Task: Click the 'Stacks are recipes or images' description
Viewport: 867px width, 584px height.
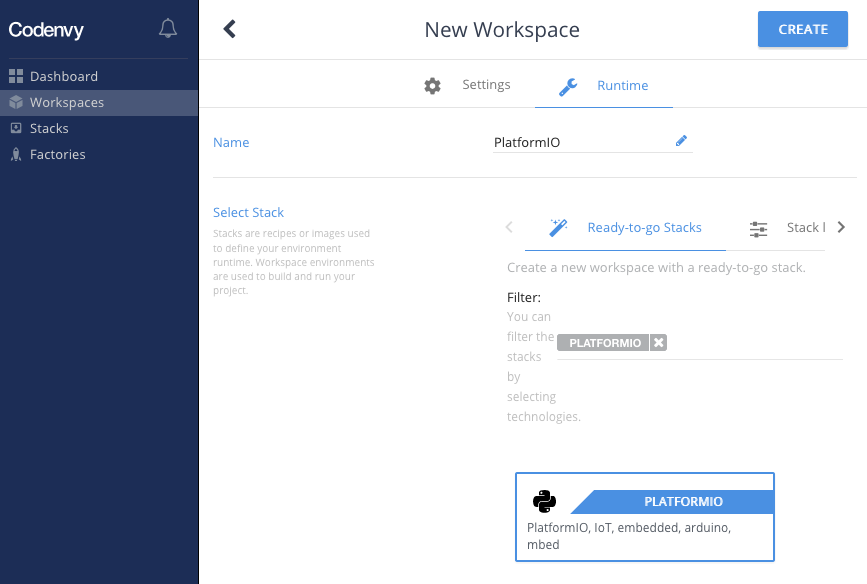Action: 294,262
